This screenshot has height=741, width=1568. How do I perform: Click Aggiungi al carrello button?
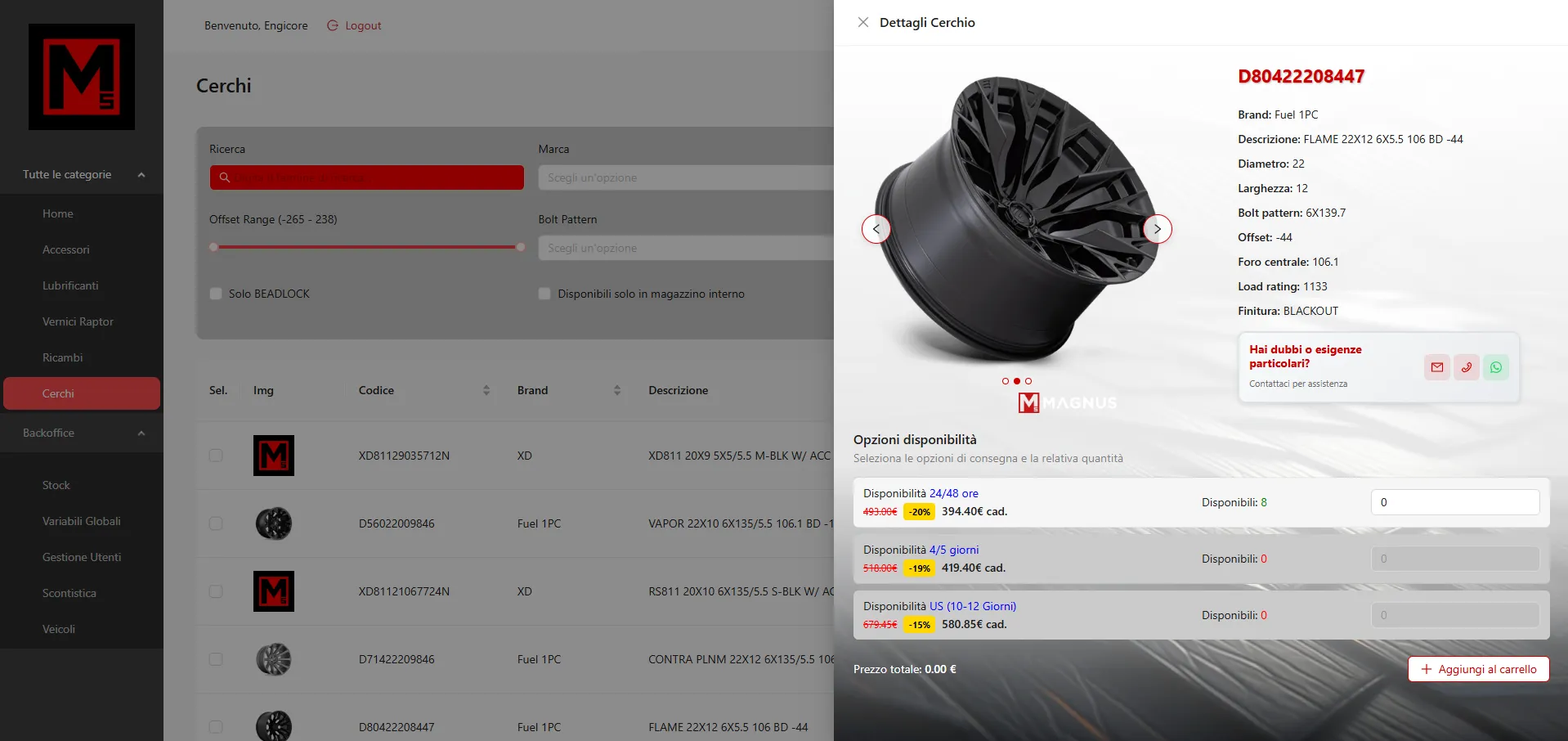coord(1478,669)
